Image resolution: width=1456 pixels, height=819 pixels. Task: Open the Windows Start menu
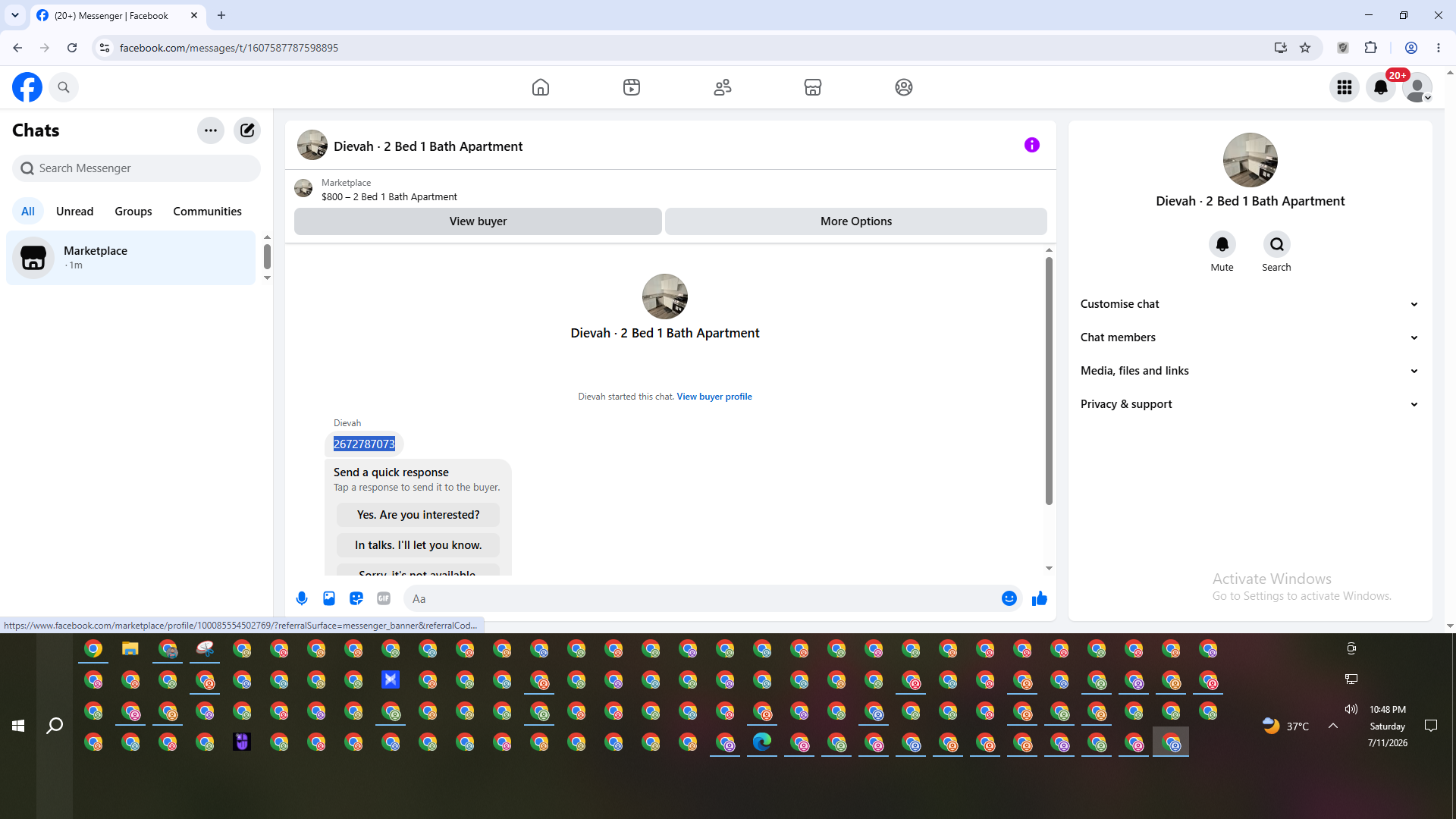18,726
